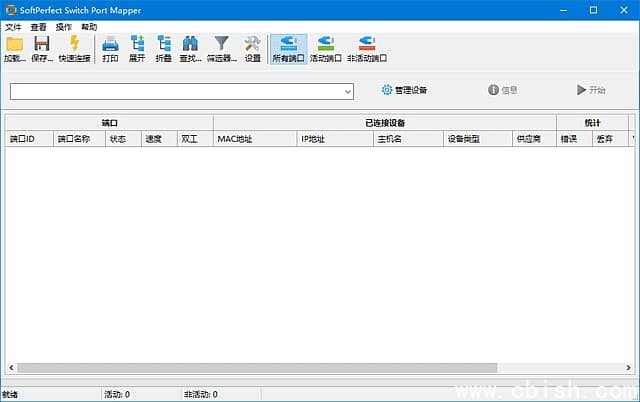Screen dimensions: 640x402
Task: Click the horizontal scrollbar thumb
Action: coord(257,368)
